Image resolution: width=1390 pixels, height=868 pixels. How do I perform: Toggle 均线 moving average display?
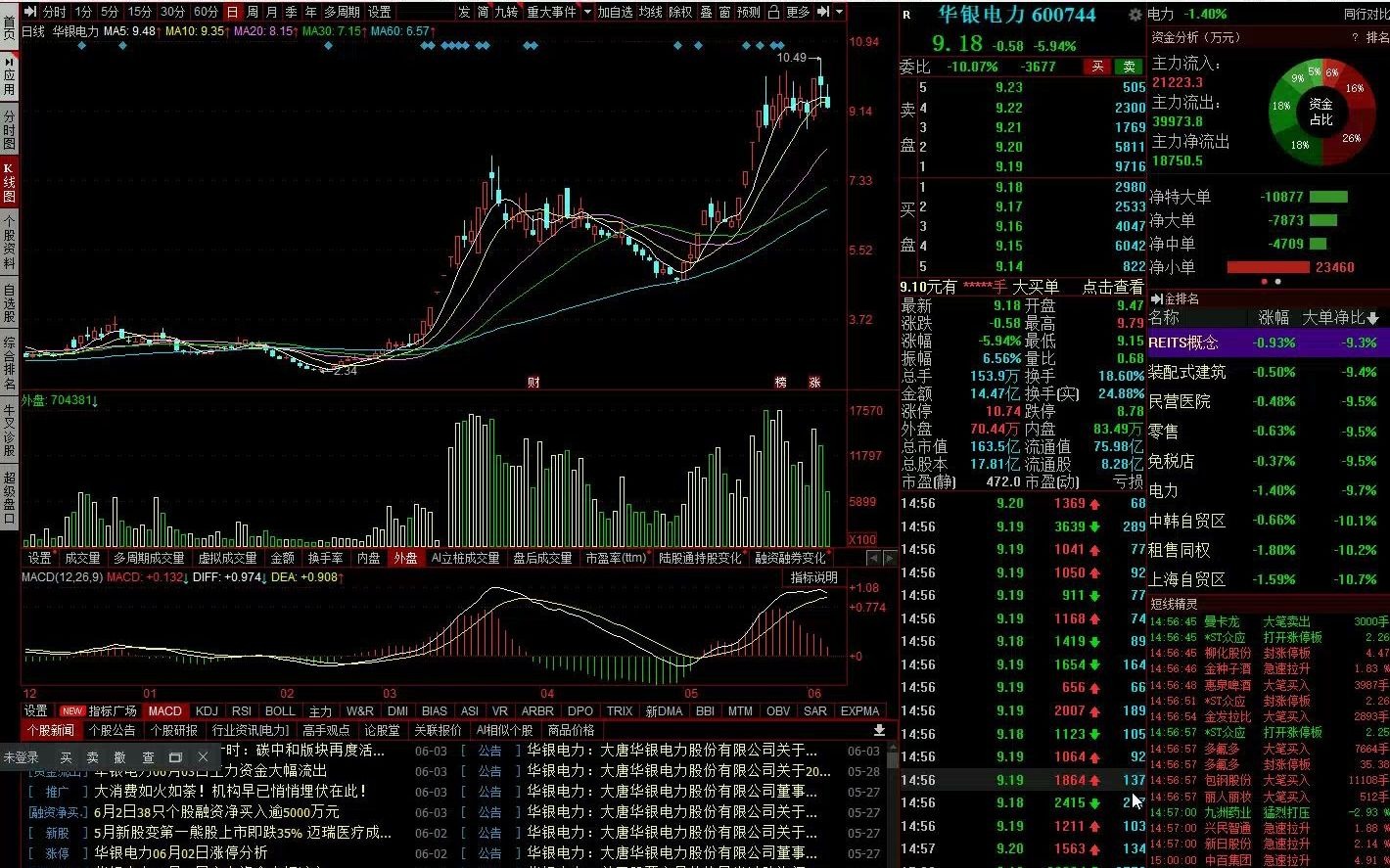[x=650, y=12]
